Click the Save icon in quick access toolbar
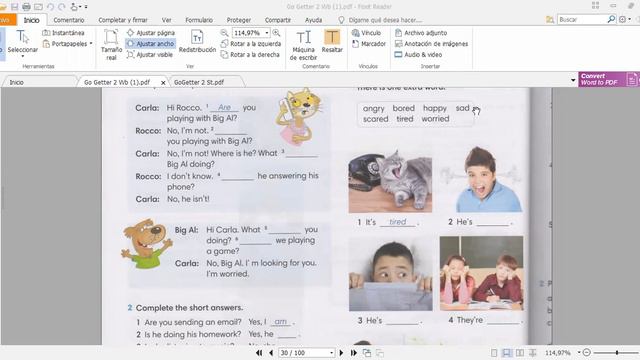This screenshot has height=360, width=640. point(15,7)
